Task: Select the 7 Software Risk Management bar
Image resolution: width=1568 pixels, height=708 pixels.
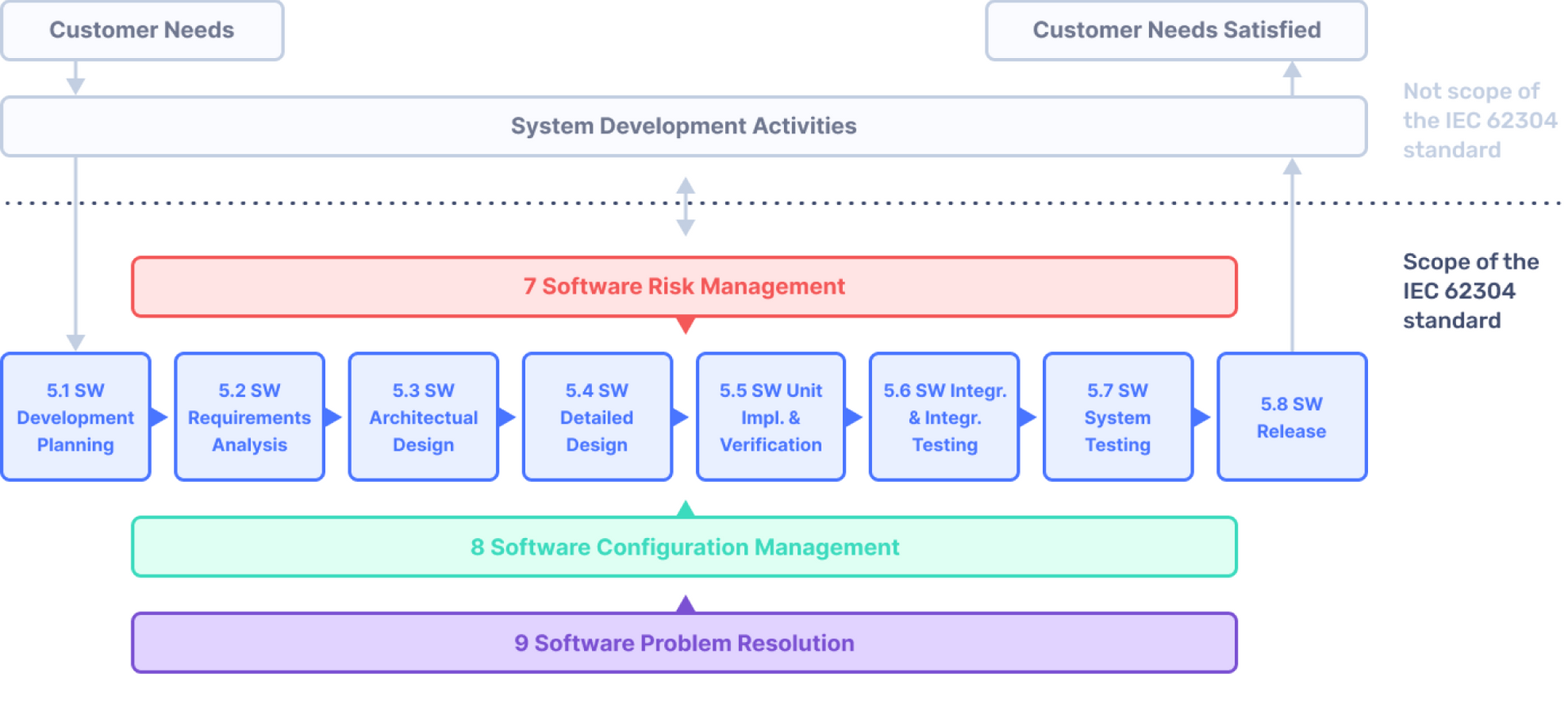Action: pos(684,287)
